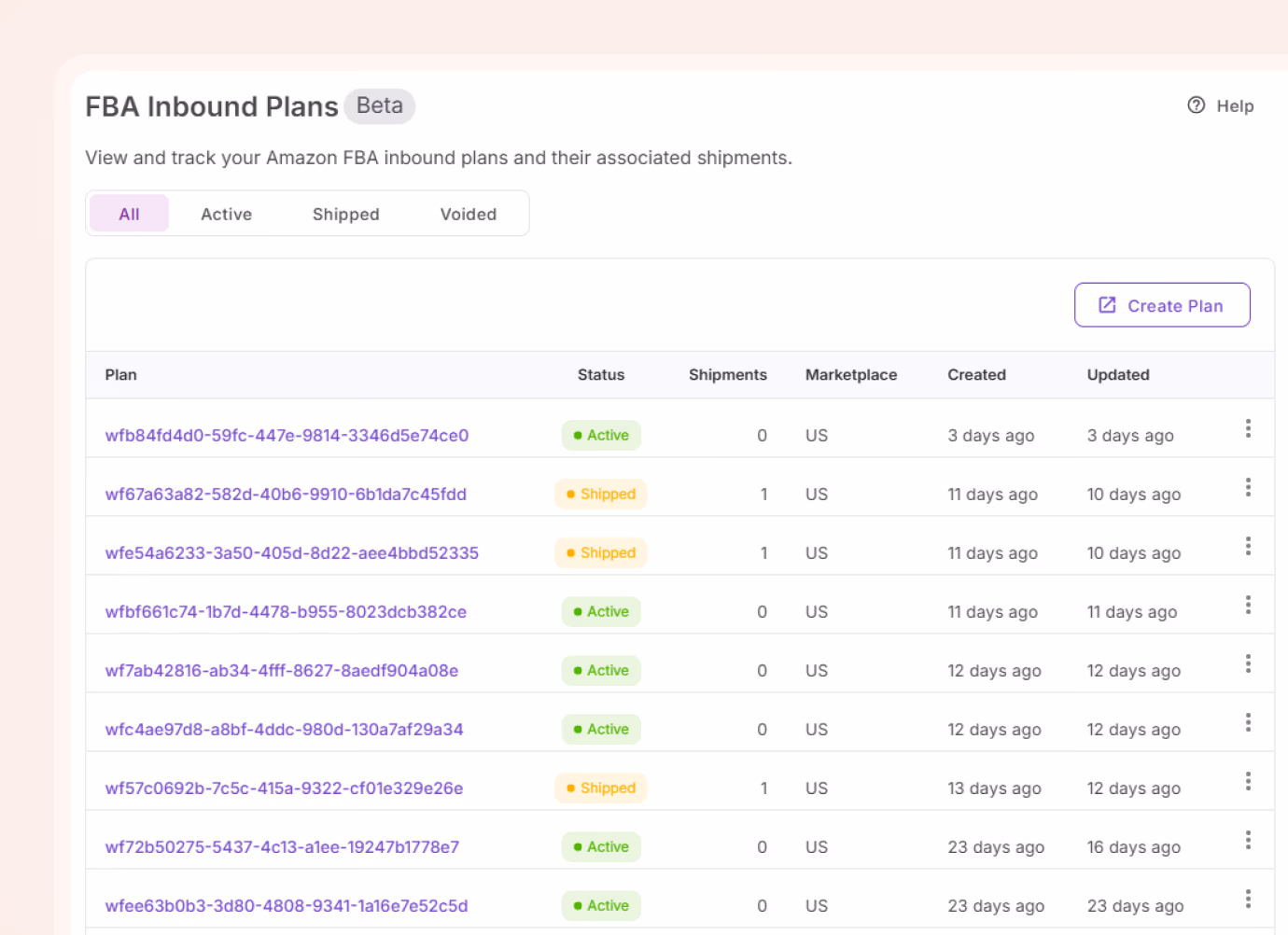
Task: Click Shipped status badge for wf67a63a82
Action: coord(601,494)
